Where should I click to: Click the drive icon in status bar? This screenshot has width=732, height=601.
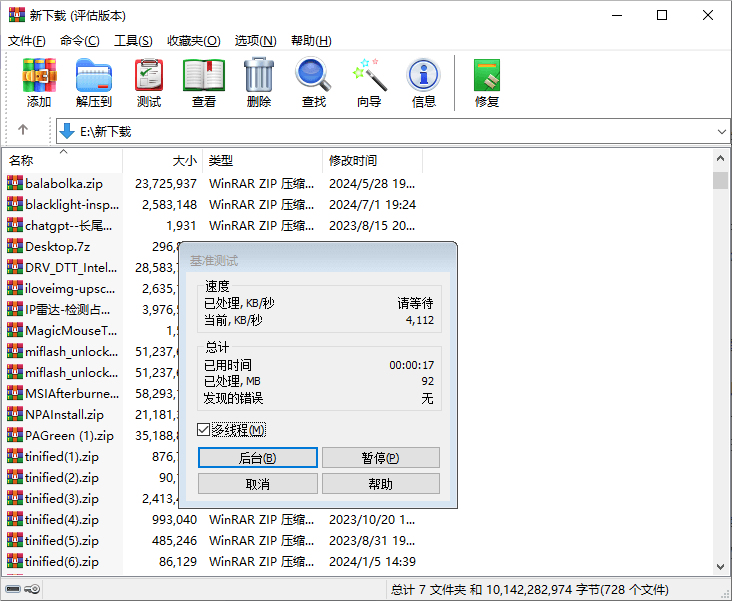[13, 589]
